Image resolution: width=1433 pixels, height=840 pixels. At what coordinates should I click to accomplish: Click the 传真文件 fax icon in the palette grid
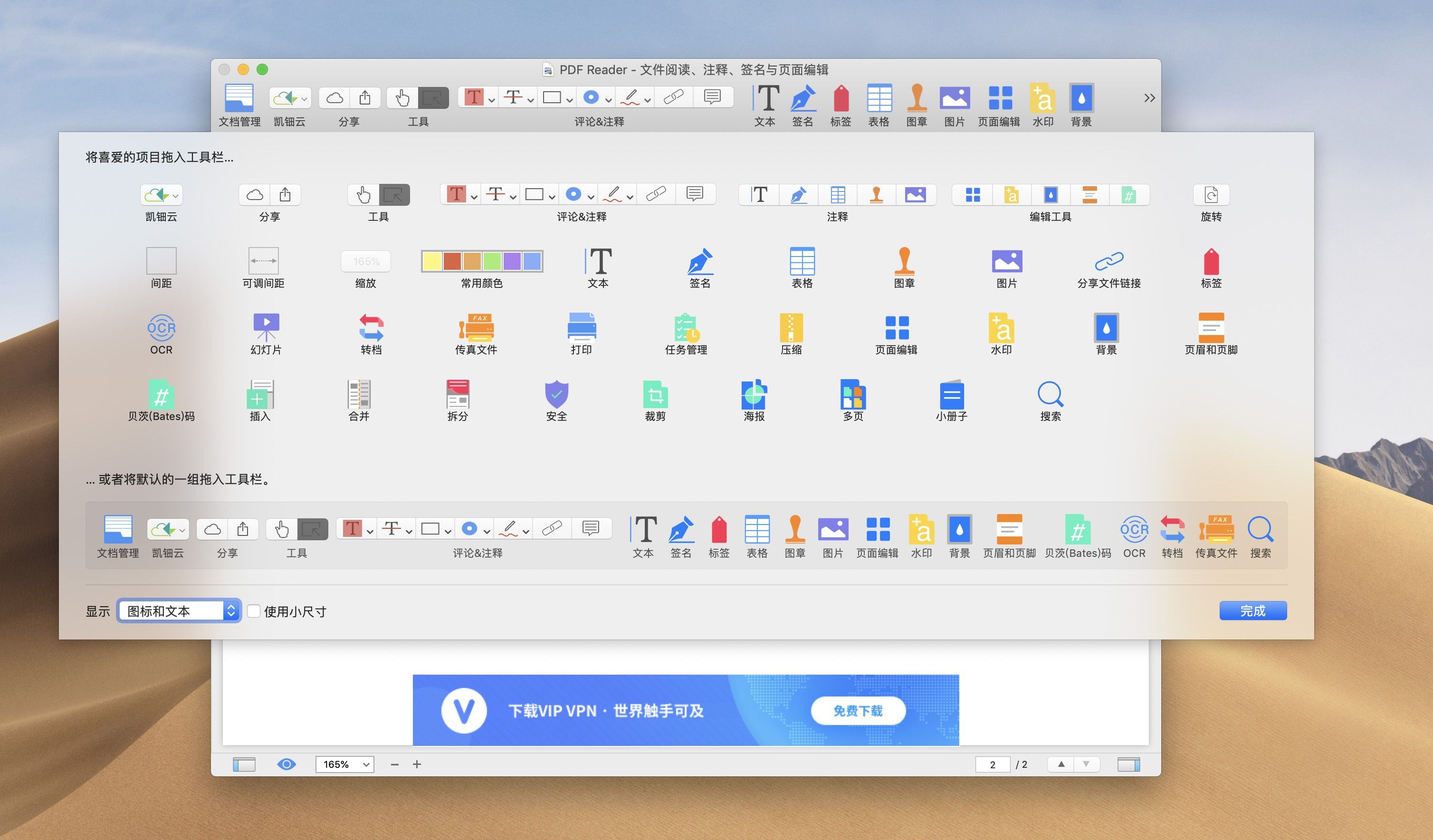click(477, 327)
